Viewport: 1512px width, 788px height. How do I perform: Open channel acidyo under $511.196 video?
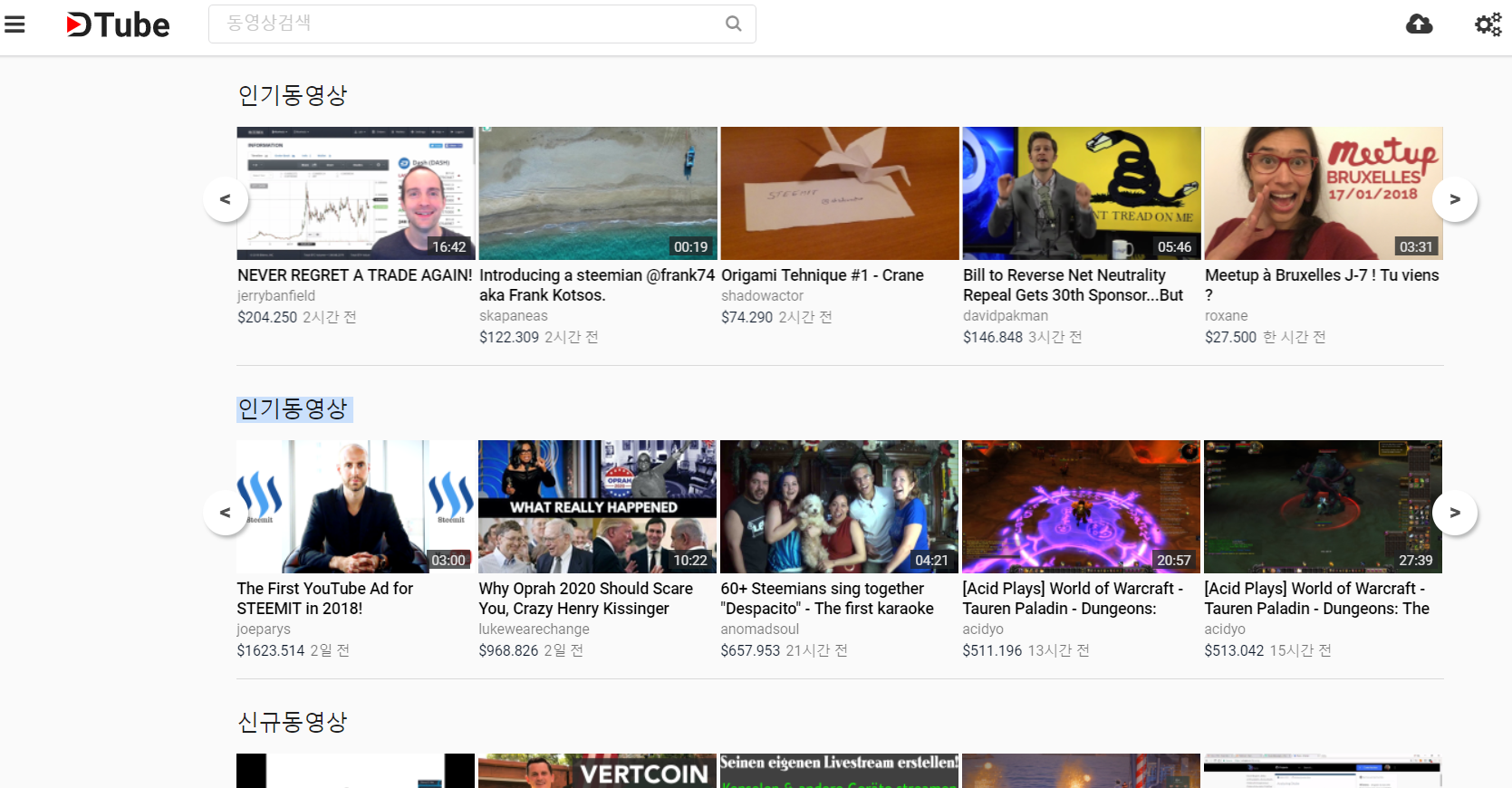coord(983,629)
